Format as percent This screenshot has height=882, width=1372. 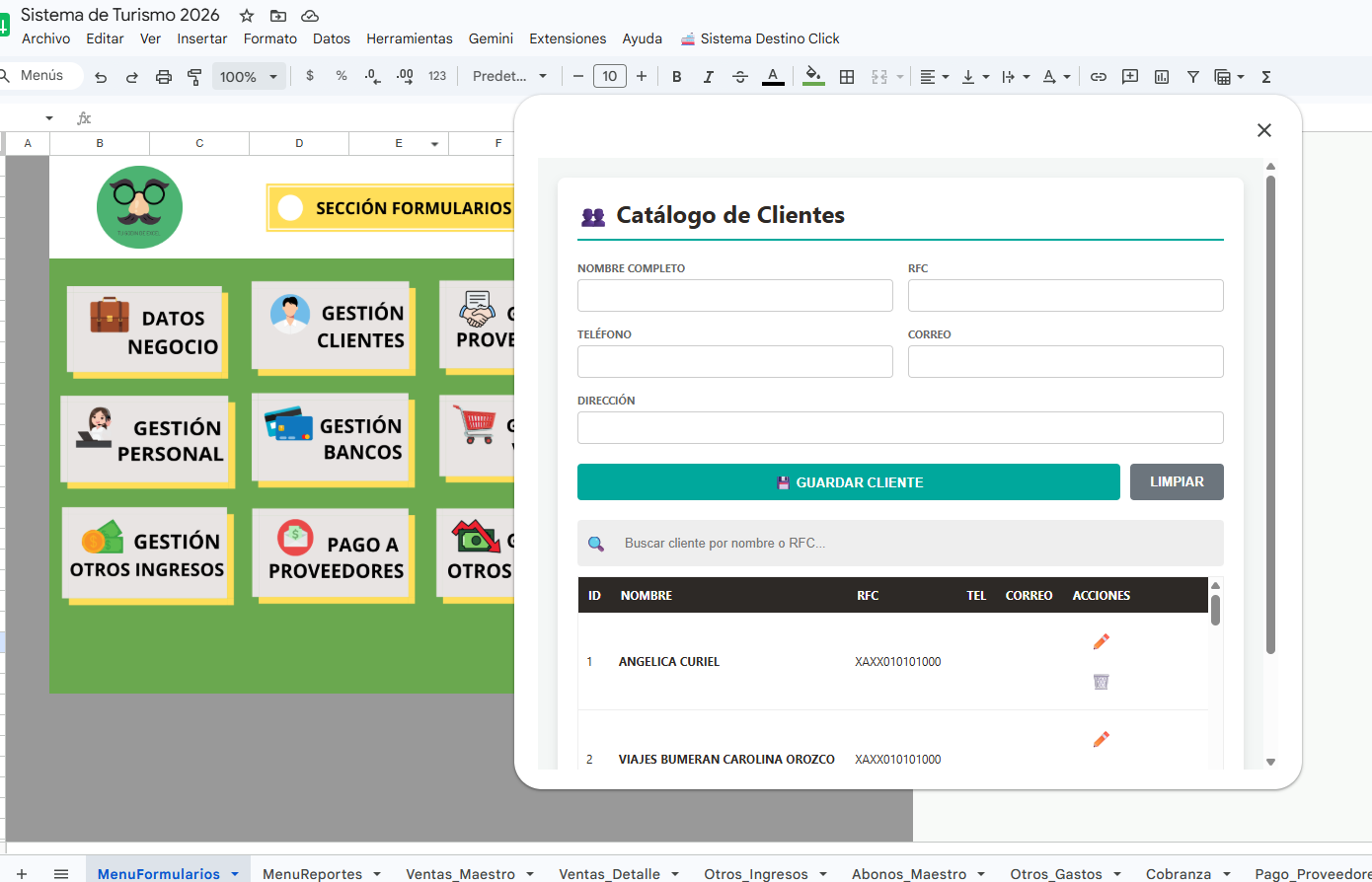pyautogui.click(x=342, y=76)
